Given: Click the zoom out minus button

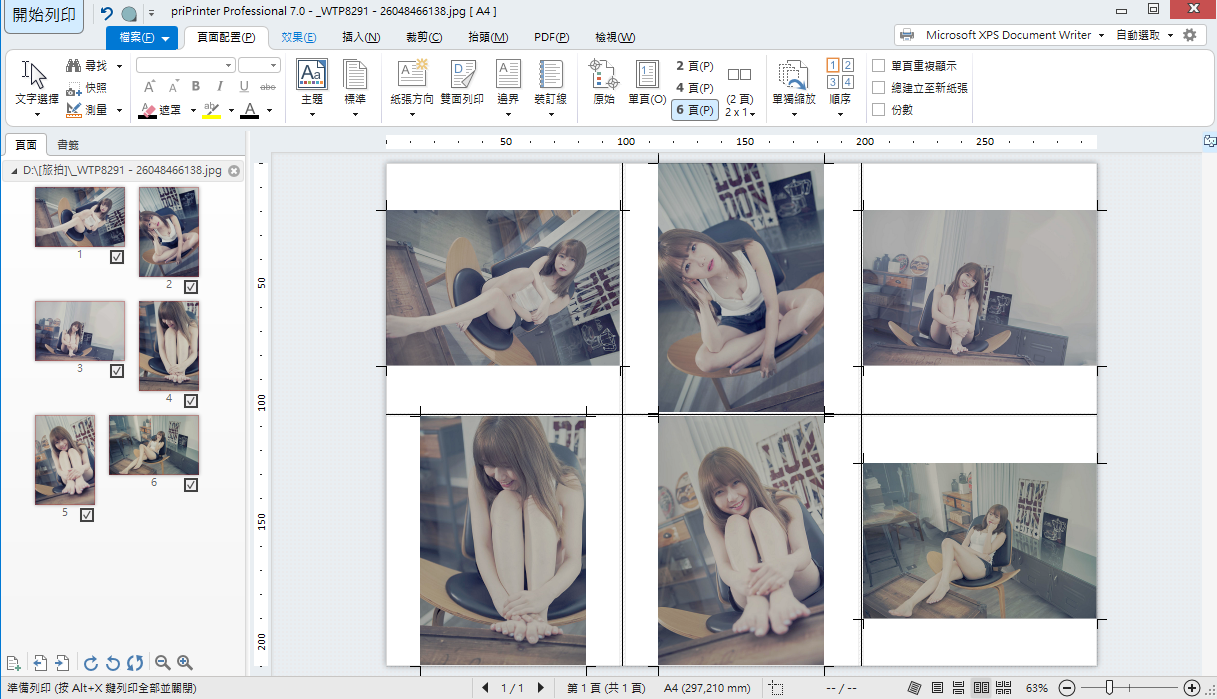Looking at the screenshot, I should (1067, 688).
